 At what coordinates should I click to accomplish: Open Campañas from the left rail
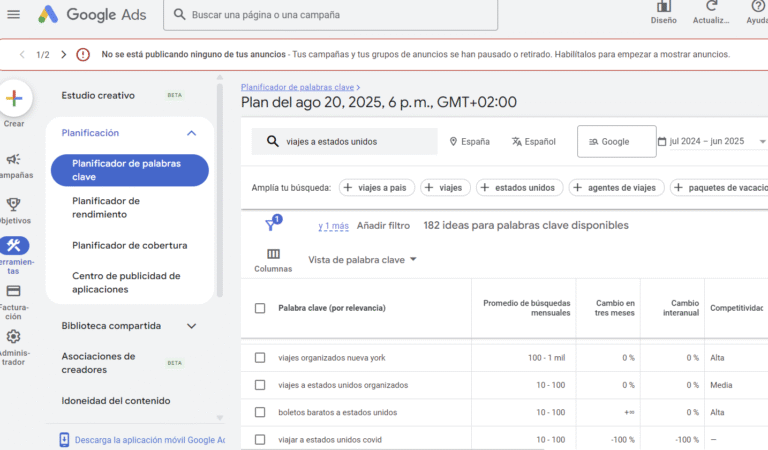click(14, 160)
